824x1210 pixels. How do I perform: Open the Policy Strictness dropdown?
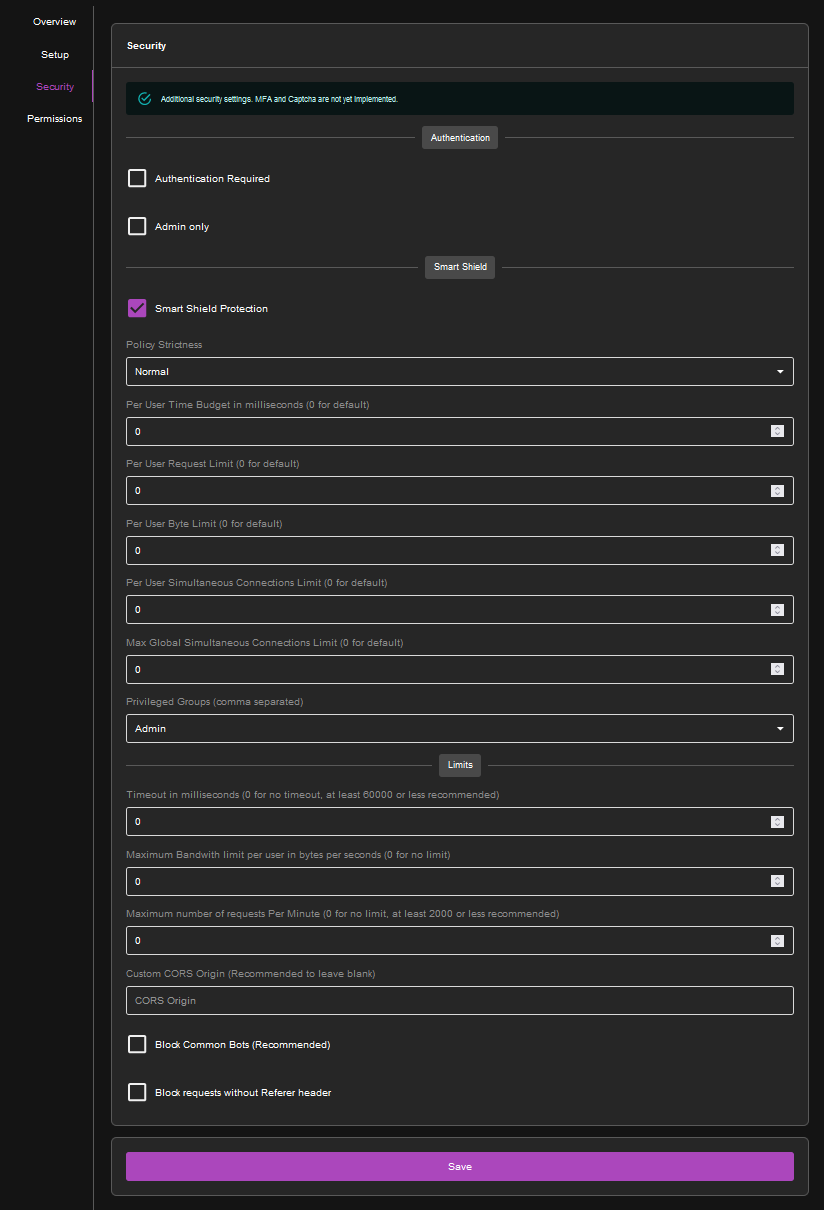460,371
